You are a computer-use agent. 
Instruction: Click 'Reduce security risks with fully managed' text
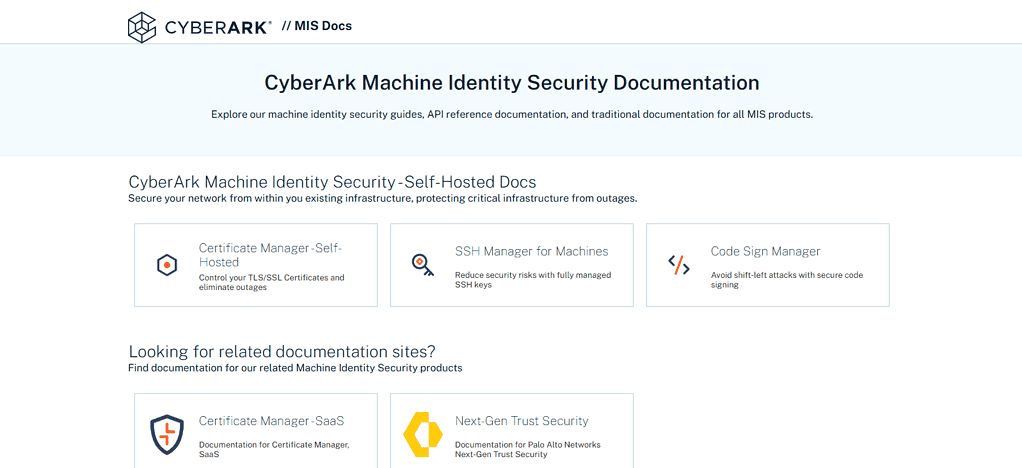click(x=533, y=280)
